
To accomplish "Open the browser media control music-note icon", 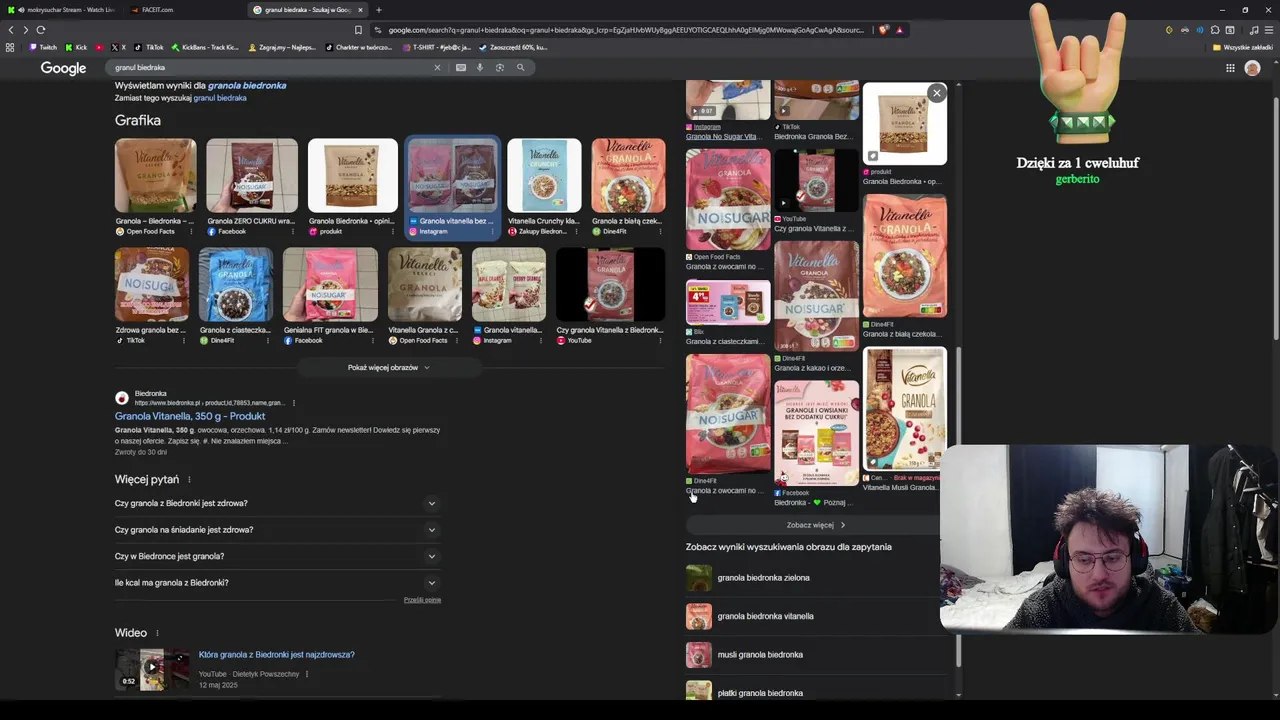I will [1254, 30].
